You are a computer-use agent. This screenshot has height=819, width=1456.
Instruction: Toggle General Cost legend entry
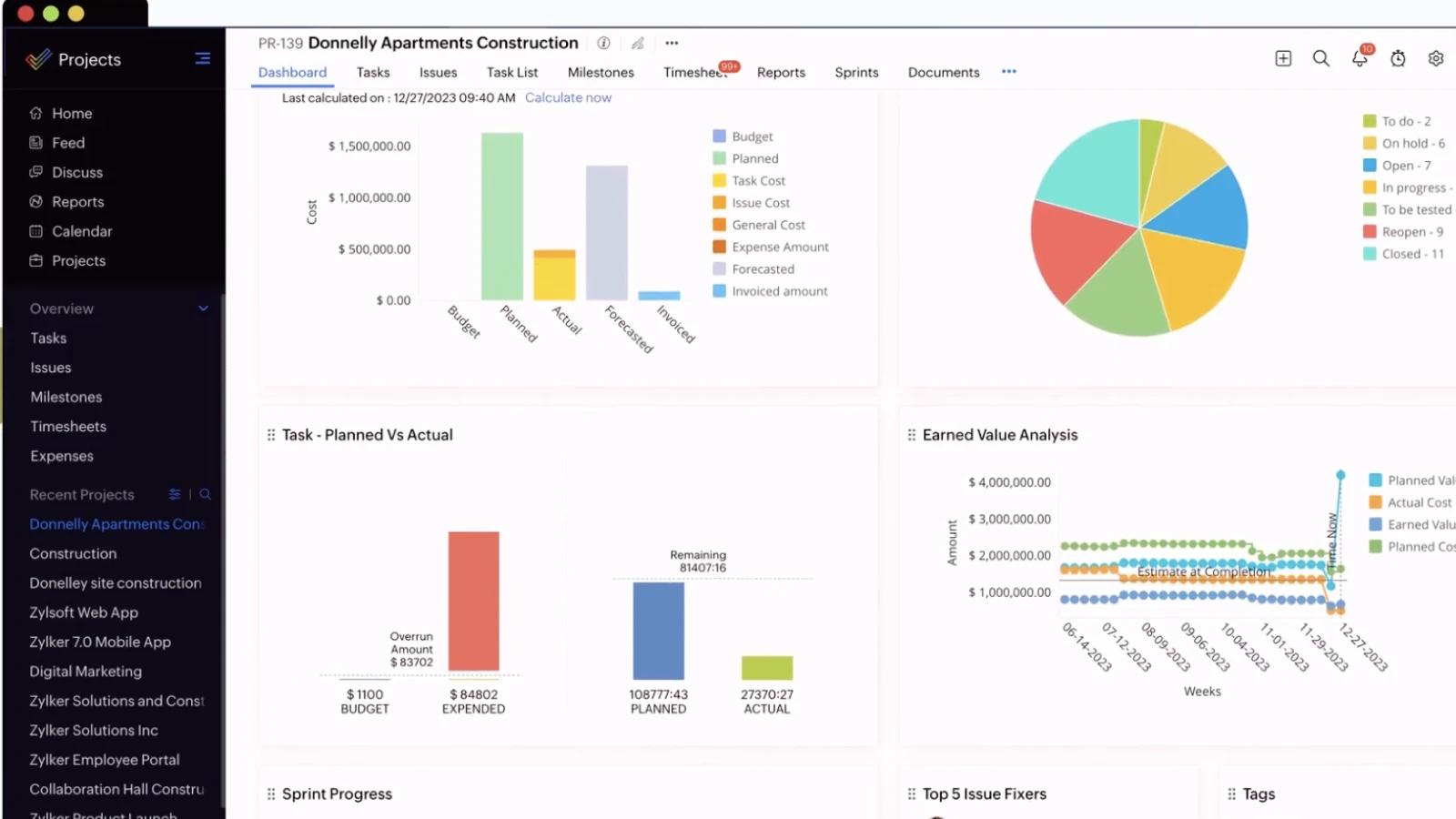pos(759,225)
